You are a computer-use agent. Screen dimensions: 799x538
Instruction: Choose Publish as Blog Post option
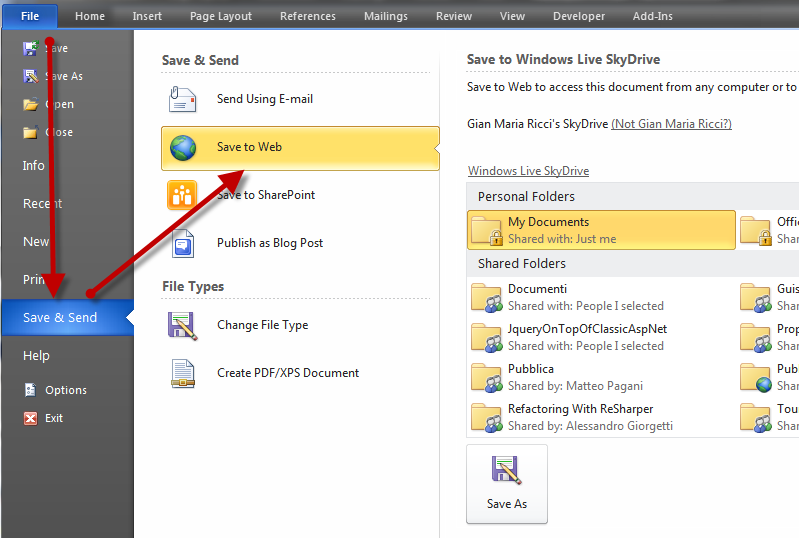pos(300,244)
